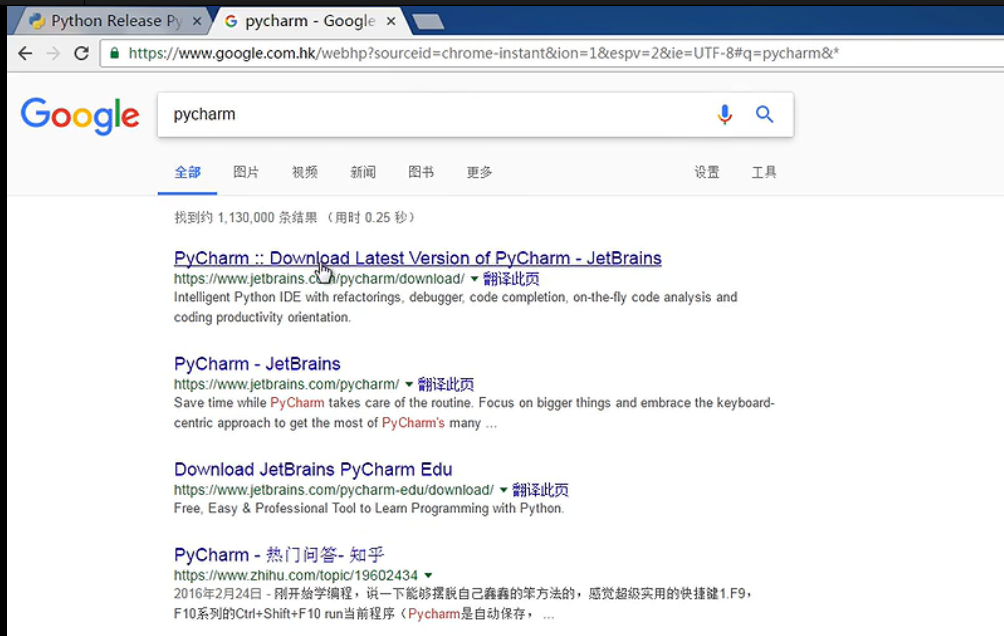This screenshot has height=636, width=1004.
Task: Close the Python Release tab
Action: pyautogui.click(x=197, y=21)
